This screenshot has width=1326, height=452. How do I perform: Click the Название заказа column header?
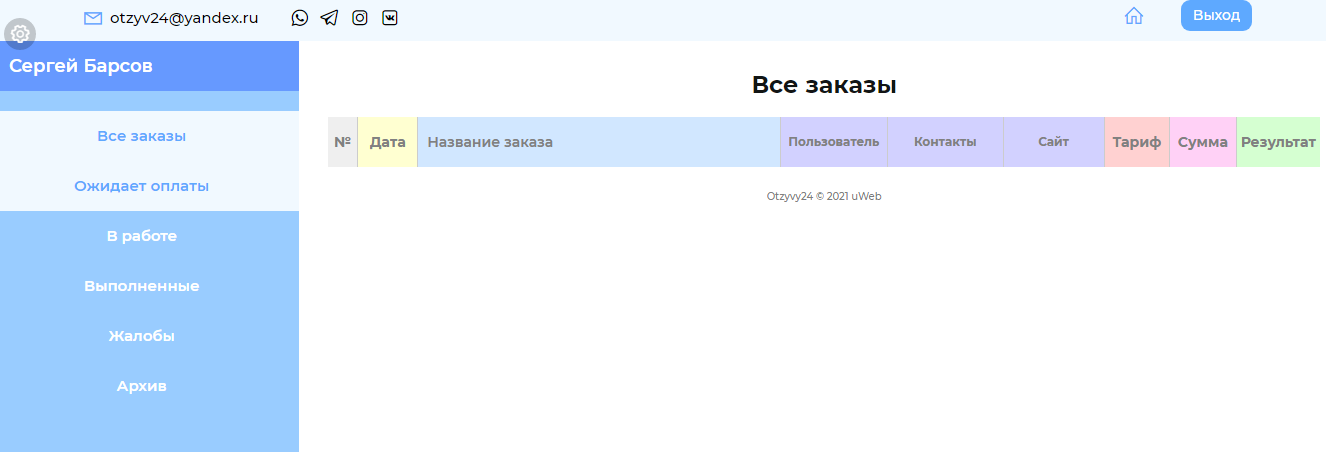point(599,142)
